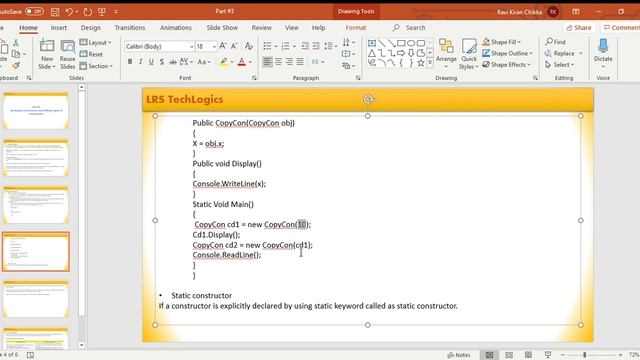This screenshot has height=360, width=640.
Task: Start presentation from beginning icon
Action: tap(102, 12)
